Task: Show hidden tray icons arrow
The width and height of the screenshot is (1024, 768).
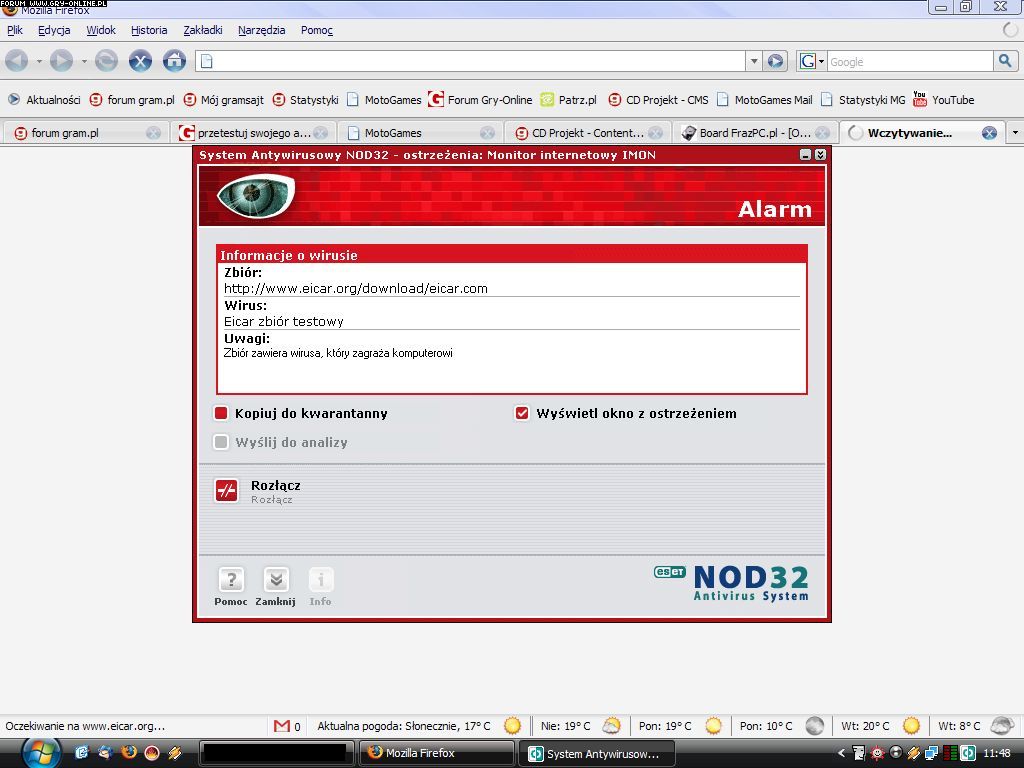Action: (841, 753)
